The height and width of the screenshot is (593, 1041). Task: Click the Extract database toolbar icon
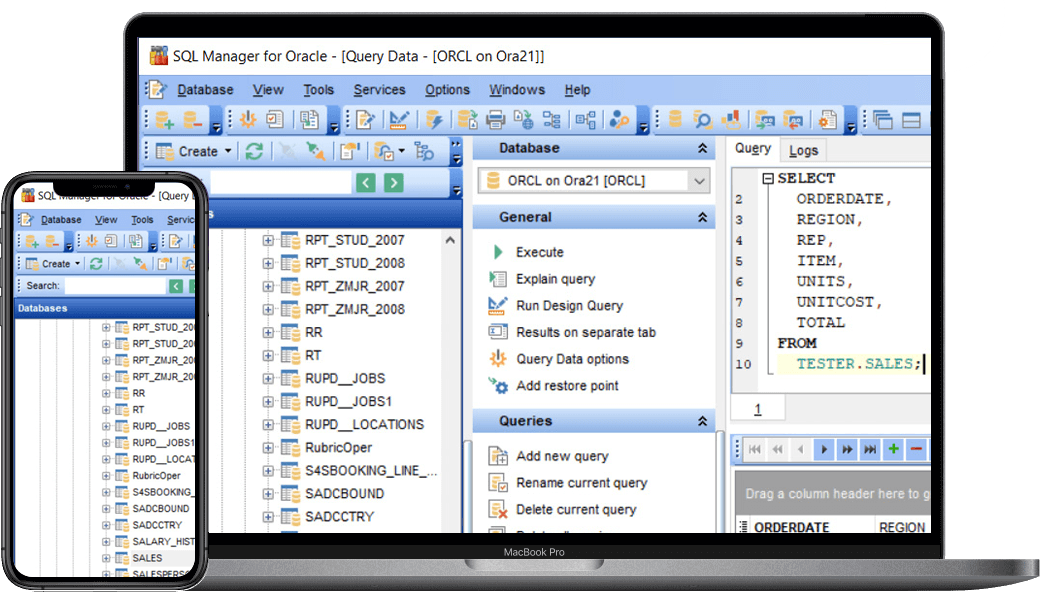(x=467, y=120)
